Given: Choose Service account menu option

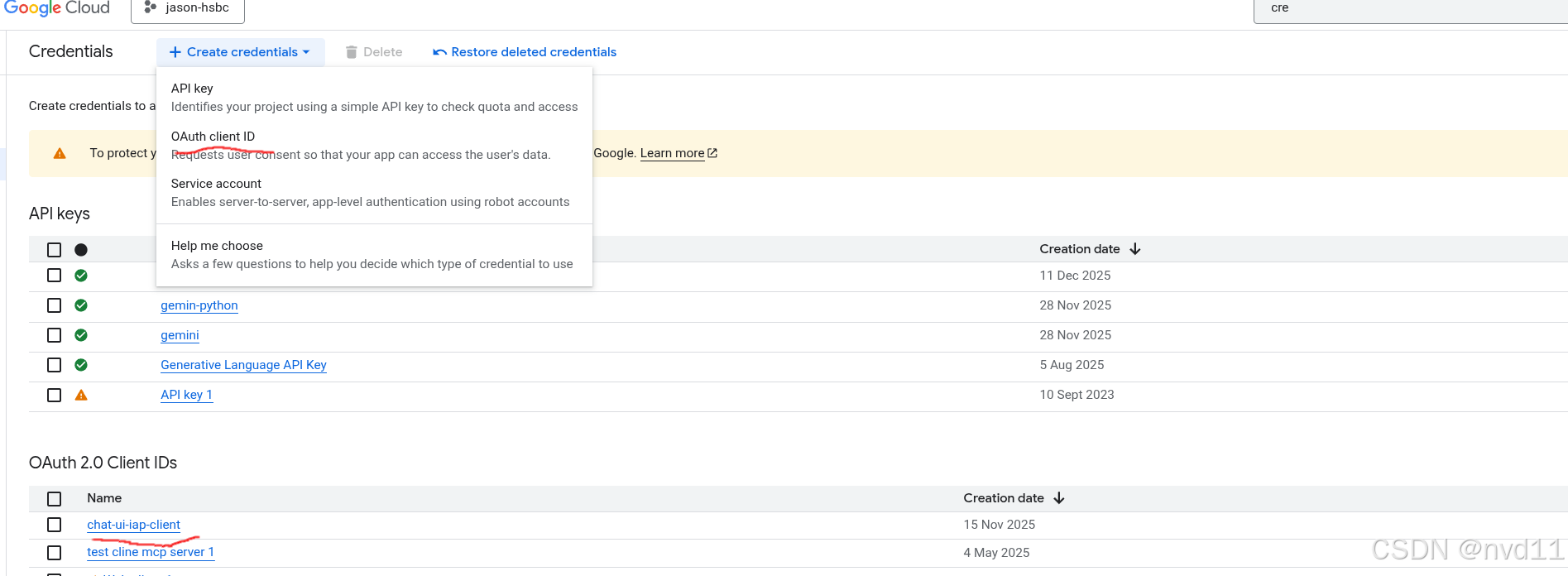Looking at the screenshot, I should 374,193.
